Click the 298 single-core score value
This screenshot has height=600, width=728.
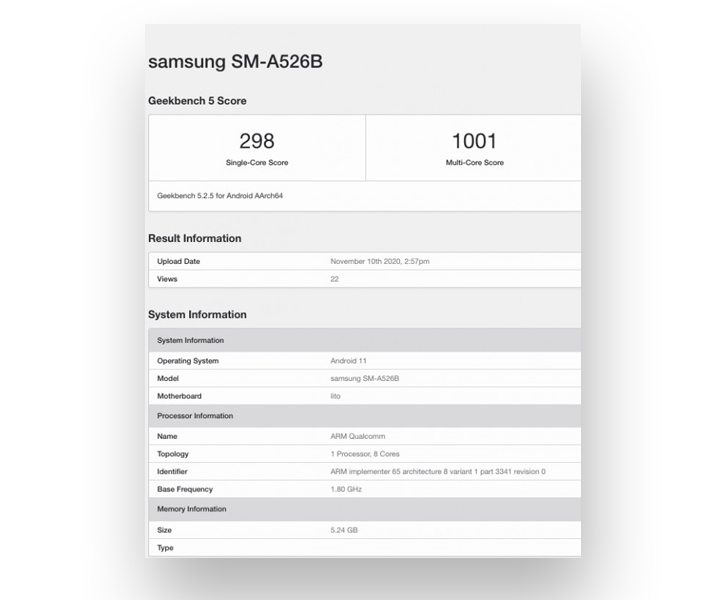pyautogui.click(x=257, y=141)
